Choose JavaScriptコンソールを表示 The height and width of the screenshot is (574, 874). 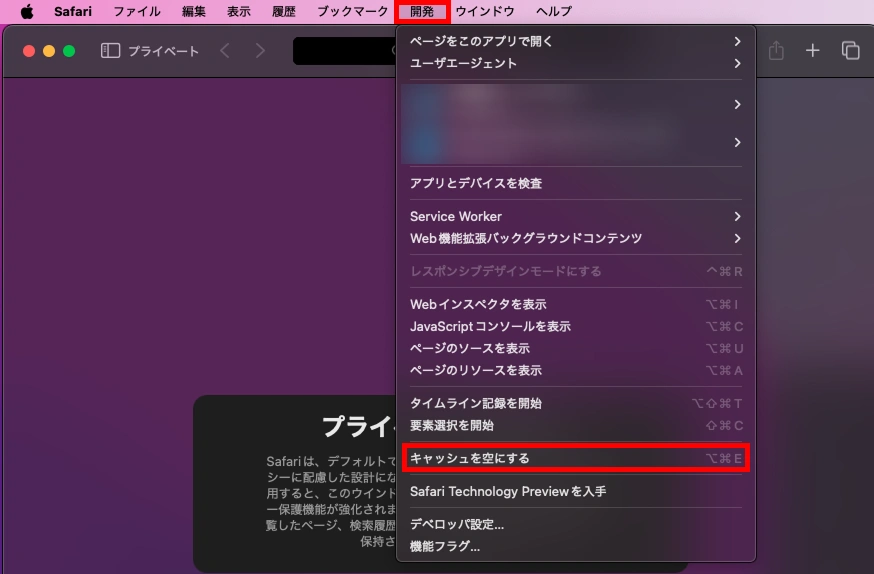(x=576, y=327)
